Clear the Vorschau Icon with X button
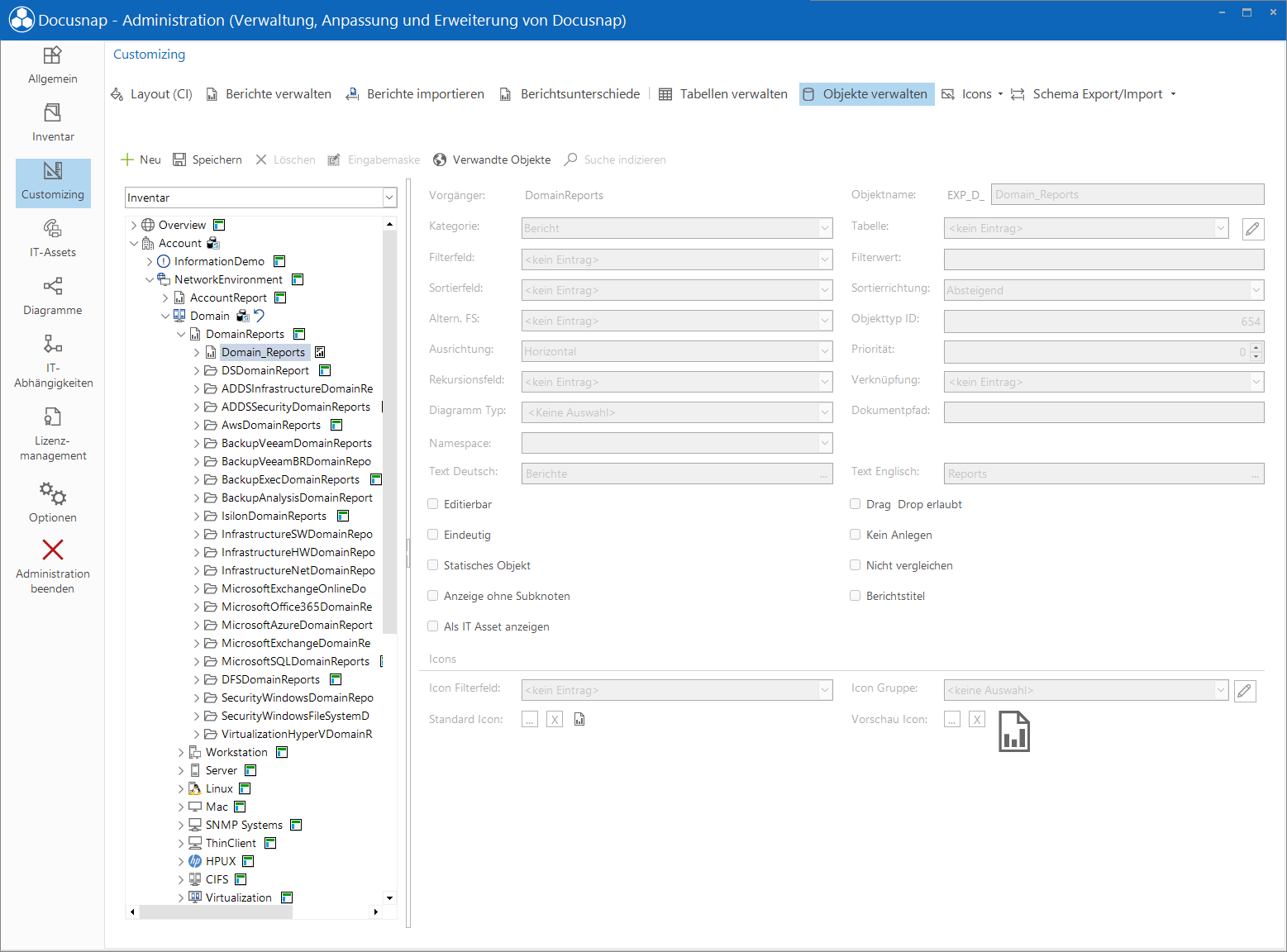The width and height of the screenshot is (1287, 952). pyautogui.click(x=977, y=720)
